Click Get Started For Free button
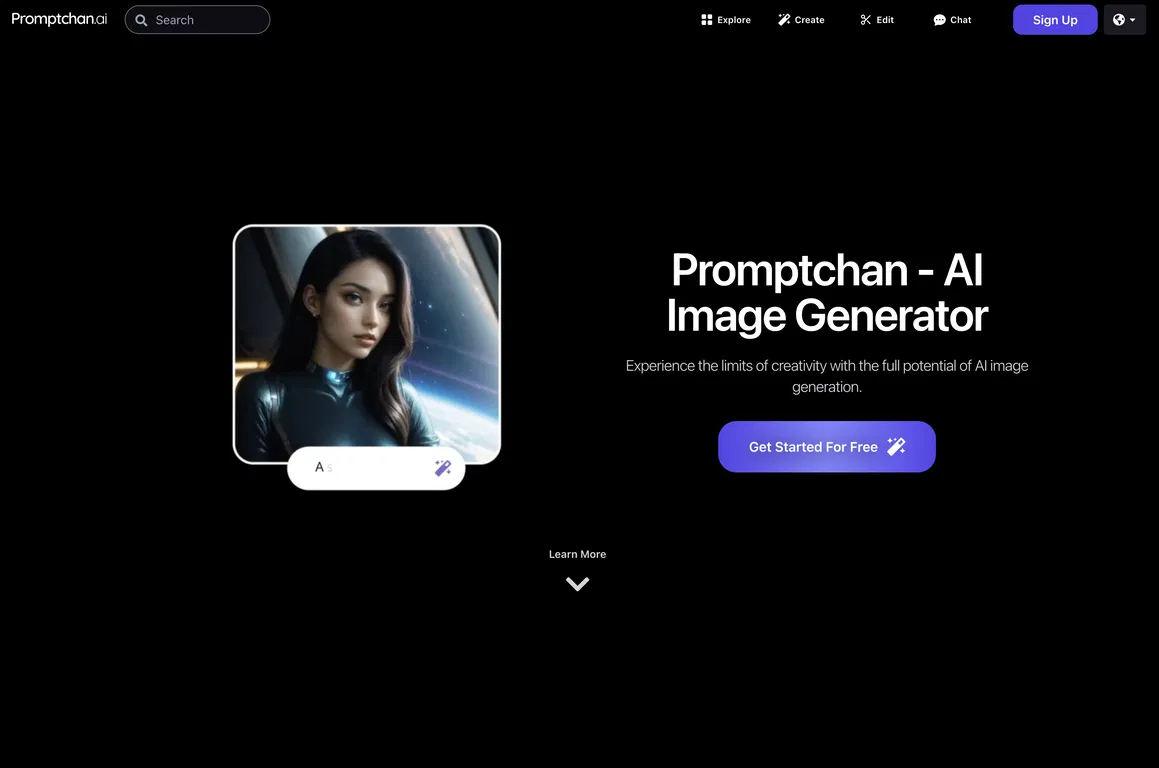 pyautogui.click(x=826, y=446)
